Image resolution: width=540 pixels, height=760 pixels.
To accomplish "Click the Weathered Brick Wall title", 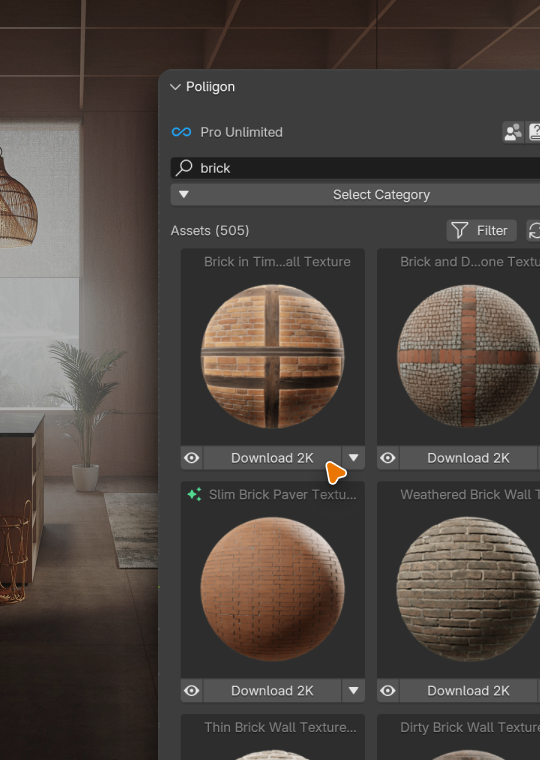I will pos(470,494).
